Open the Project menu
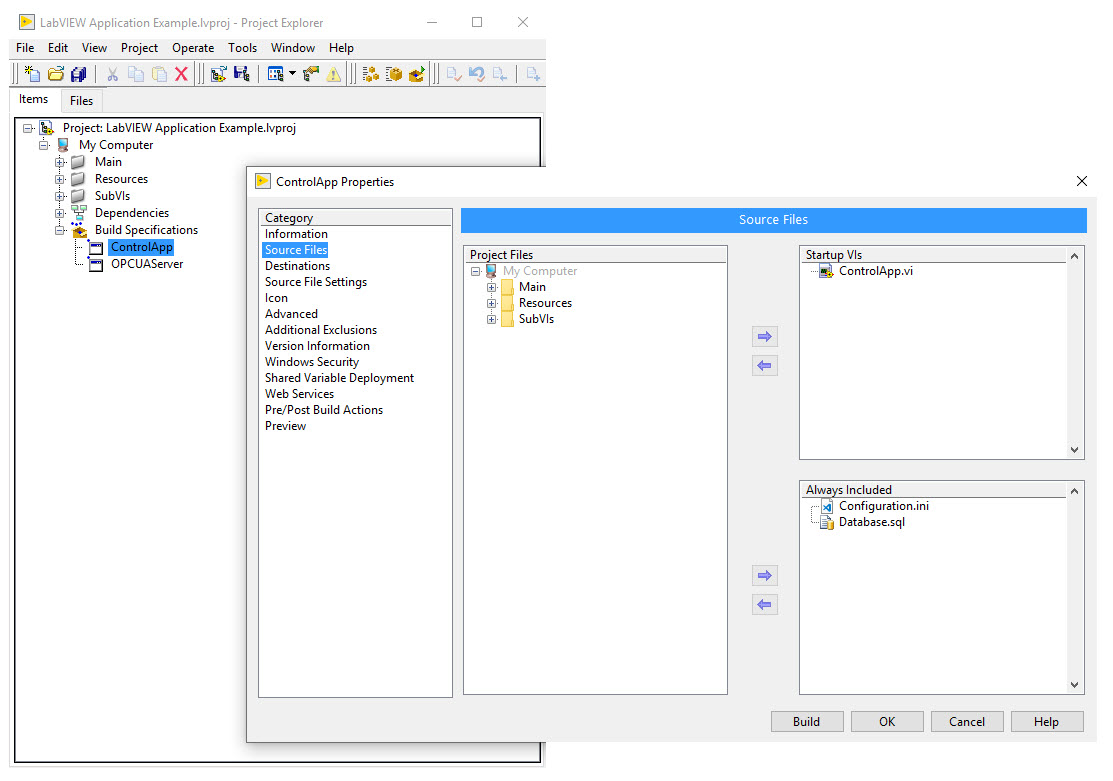 tap(139, 48)
